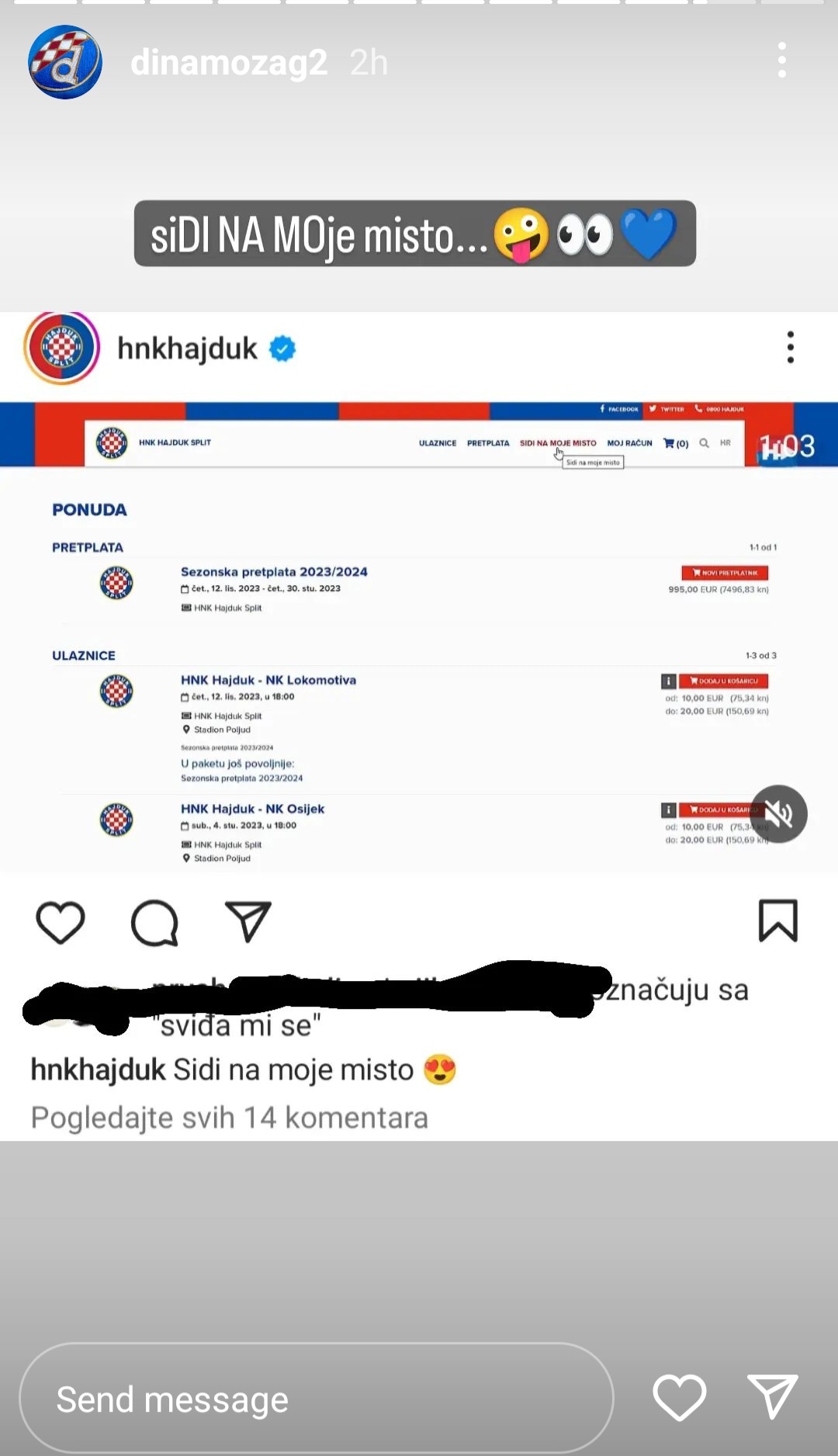
Task: Share the post with the paper plane icon
Action: pyautogui.click(x=248, y=921)
